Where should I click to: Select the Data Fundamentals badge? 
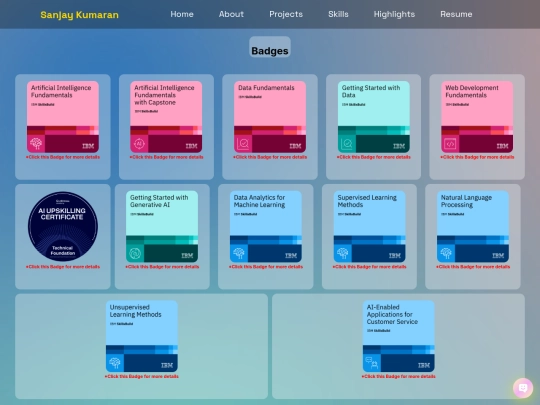(270, 117)
